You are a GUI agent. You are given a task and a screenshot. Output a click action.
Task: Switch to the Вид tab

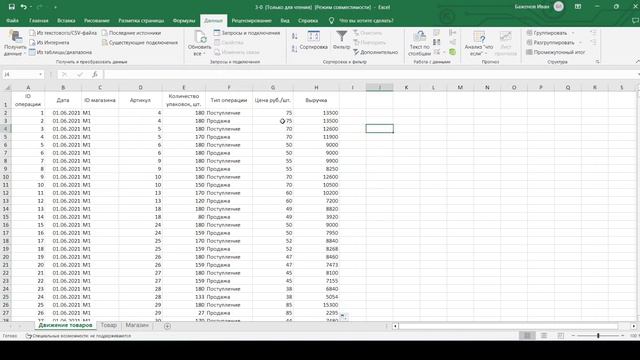(x=285, y=20)
